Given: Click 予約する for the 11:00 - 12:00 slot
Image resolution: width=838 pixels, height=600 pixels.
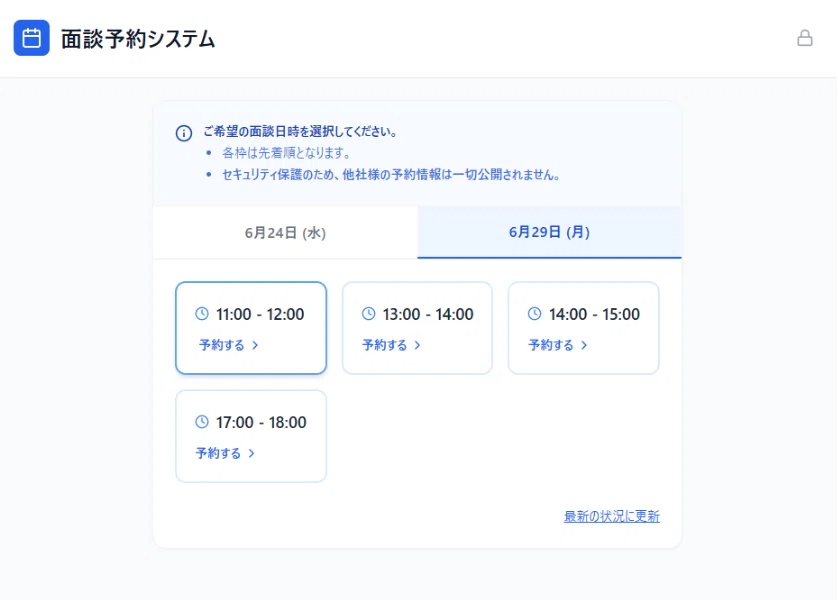Looking at the screenshot, I should pos(222,345).
